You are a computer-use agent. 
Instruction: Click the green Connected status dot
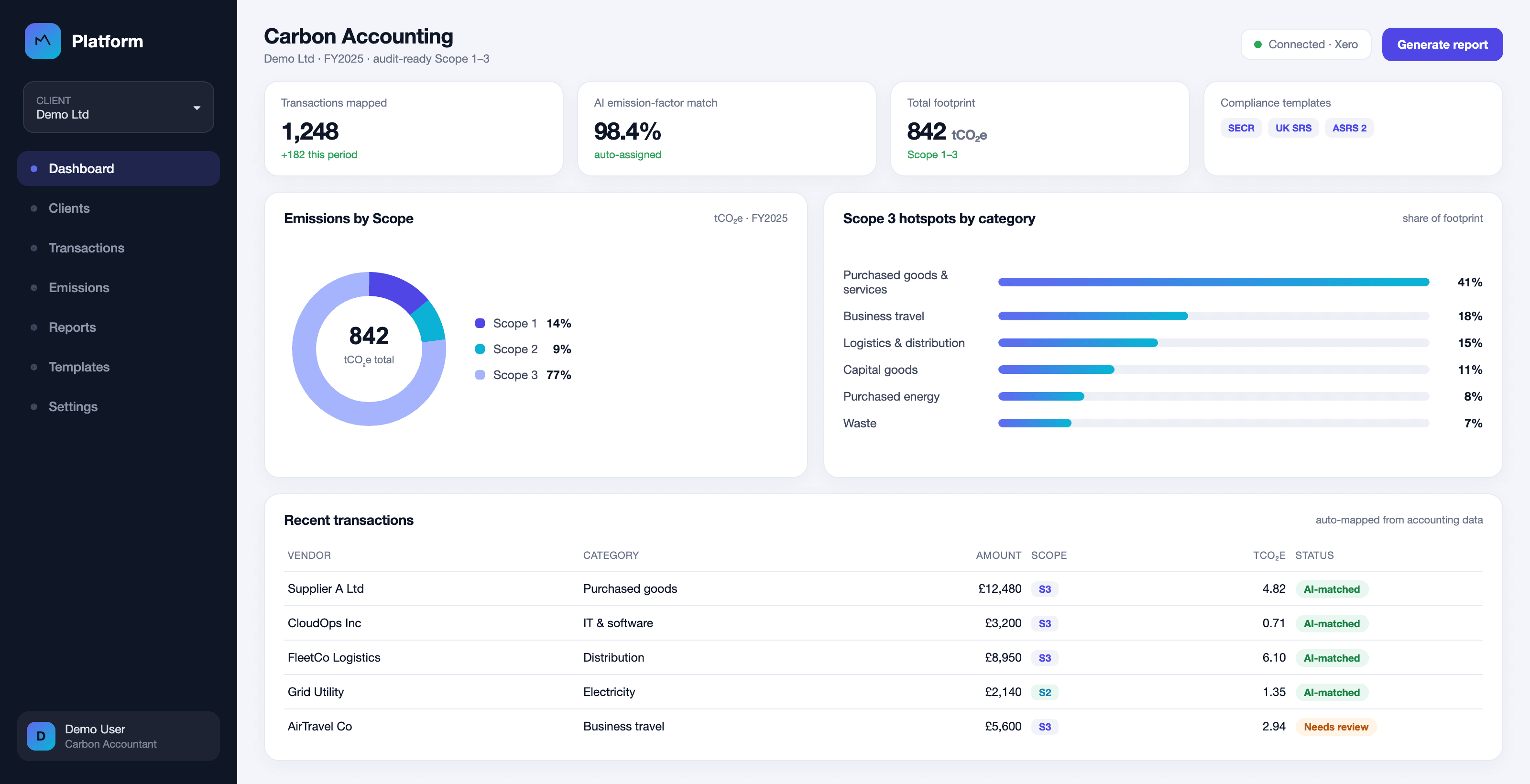coord(1257,44)
